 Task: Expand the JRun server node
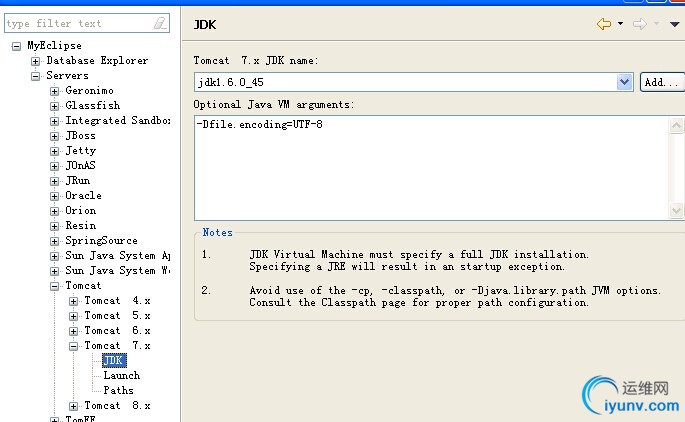click(54, 181)
